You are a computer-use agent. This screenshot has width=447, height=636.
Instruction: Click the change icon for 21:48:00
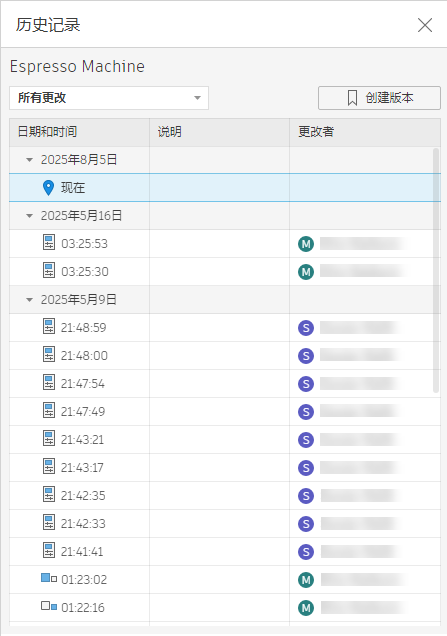pyautogui.click(x=49, y=354)
